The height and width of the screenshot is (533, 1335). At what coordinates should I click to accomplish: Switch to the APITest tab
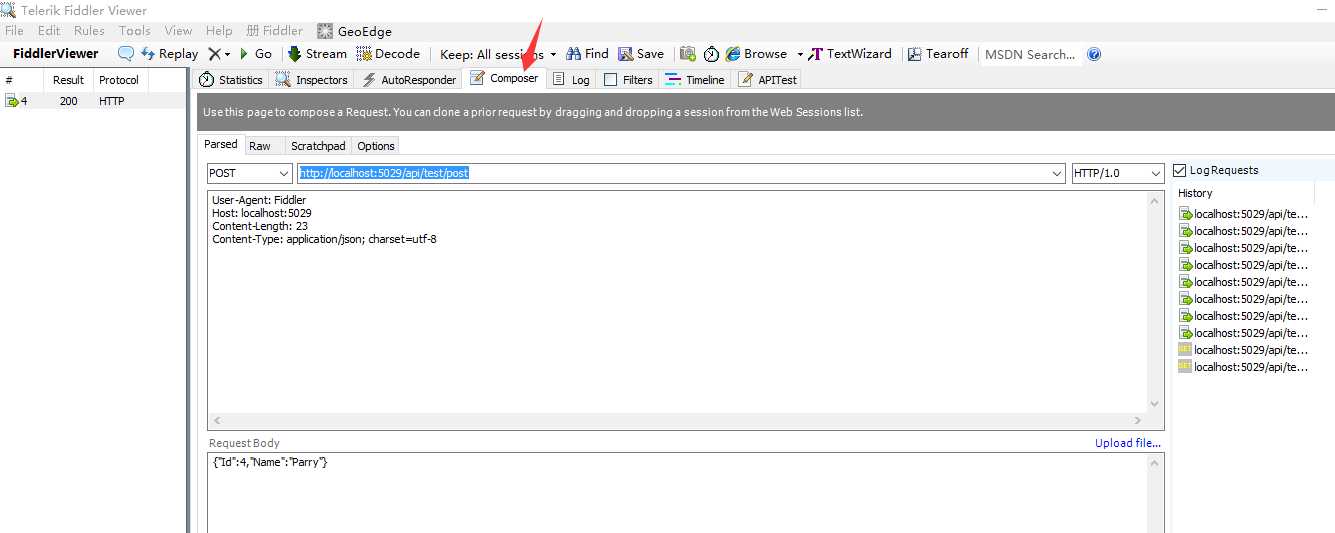(x=767, y=80)
